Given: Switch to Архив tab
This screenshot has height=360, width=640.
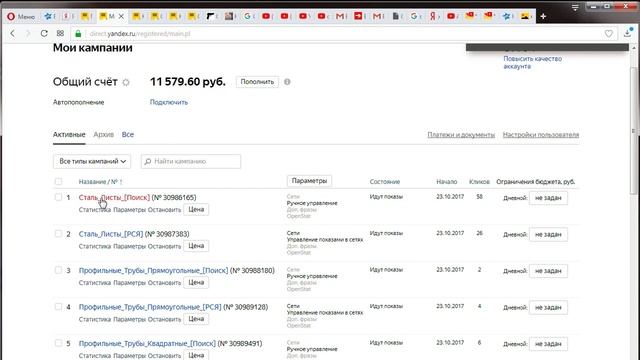Looking at the screenshot, I should tap(103, 134).
